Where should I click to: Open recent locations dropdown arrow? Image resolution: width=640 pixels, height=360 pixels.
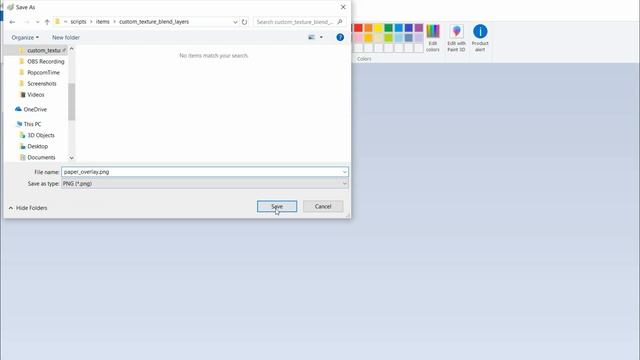(x=37, y=22)
